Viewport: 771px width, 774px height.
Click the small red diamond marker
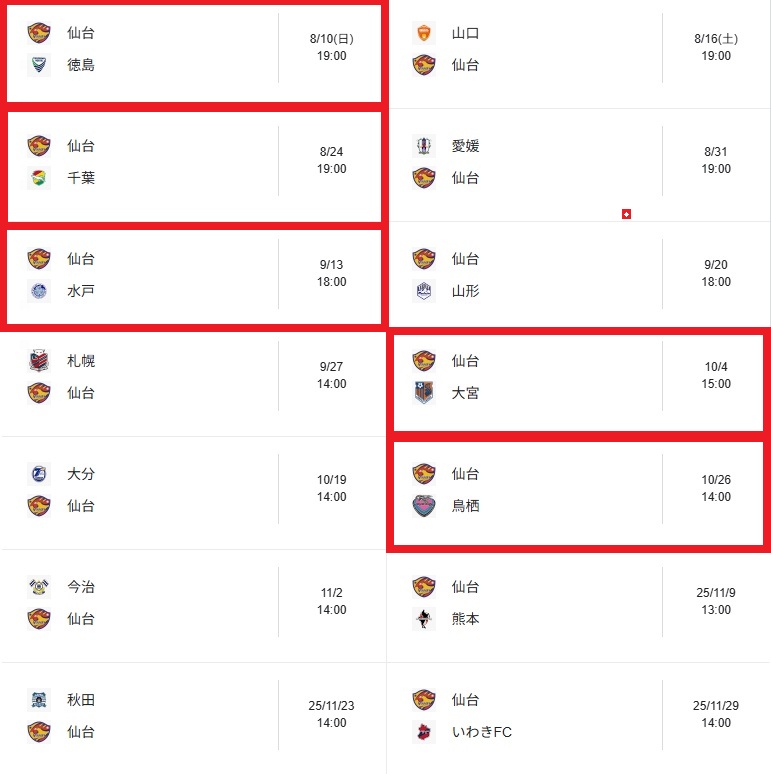626,214
